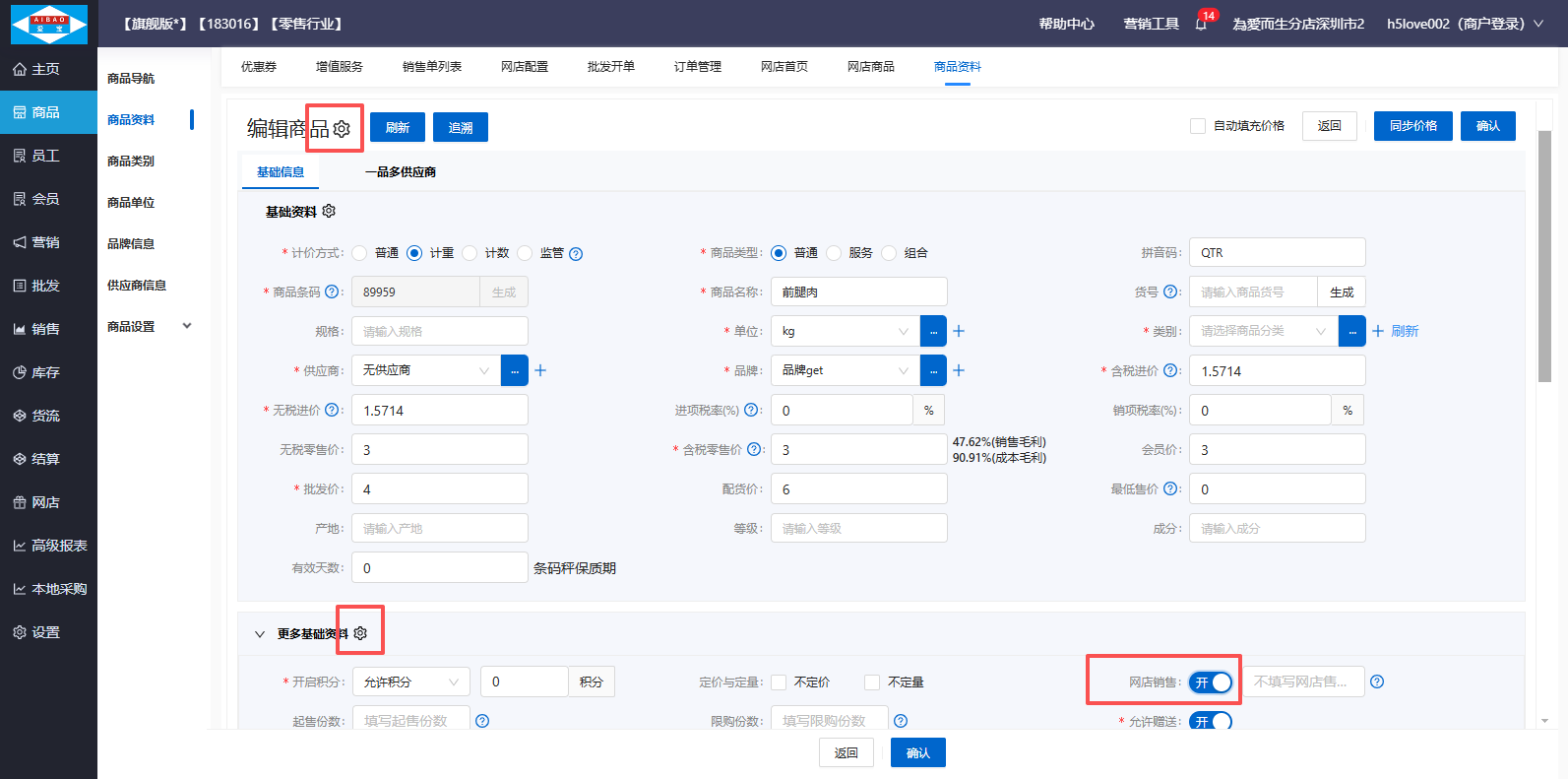Expand 商品设置 in the side menu
The height and width of the screenshot is (779, 1568).
click(150, 326)
